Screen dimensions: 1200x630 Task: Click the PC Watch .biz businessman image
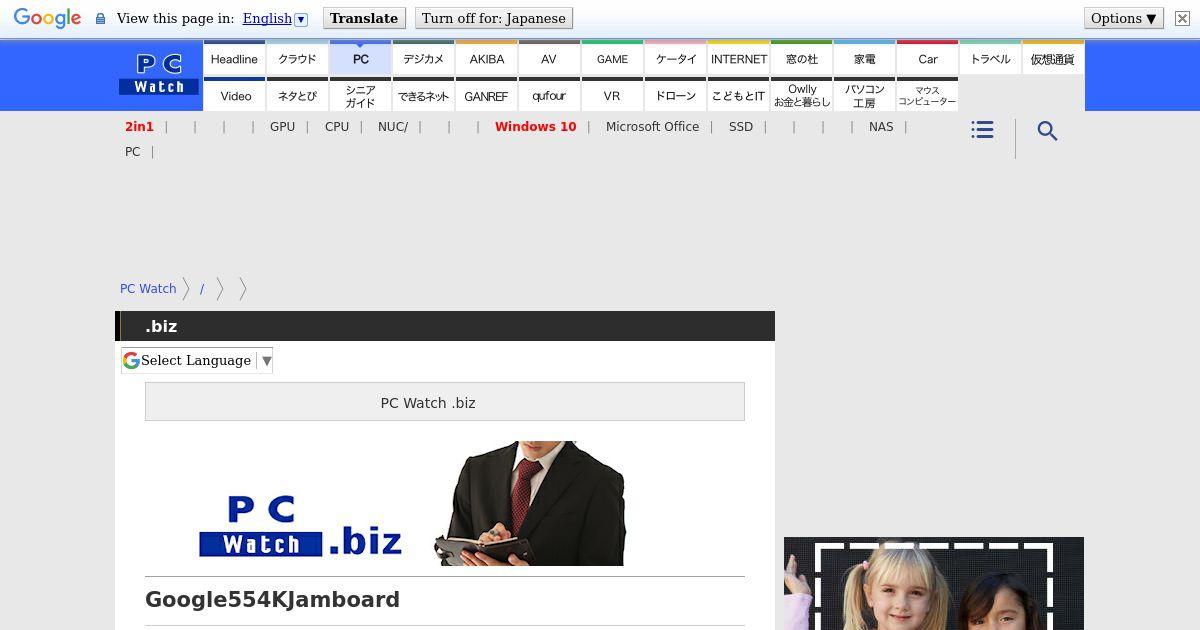point(413,504)
